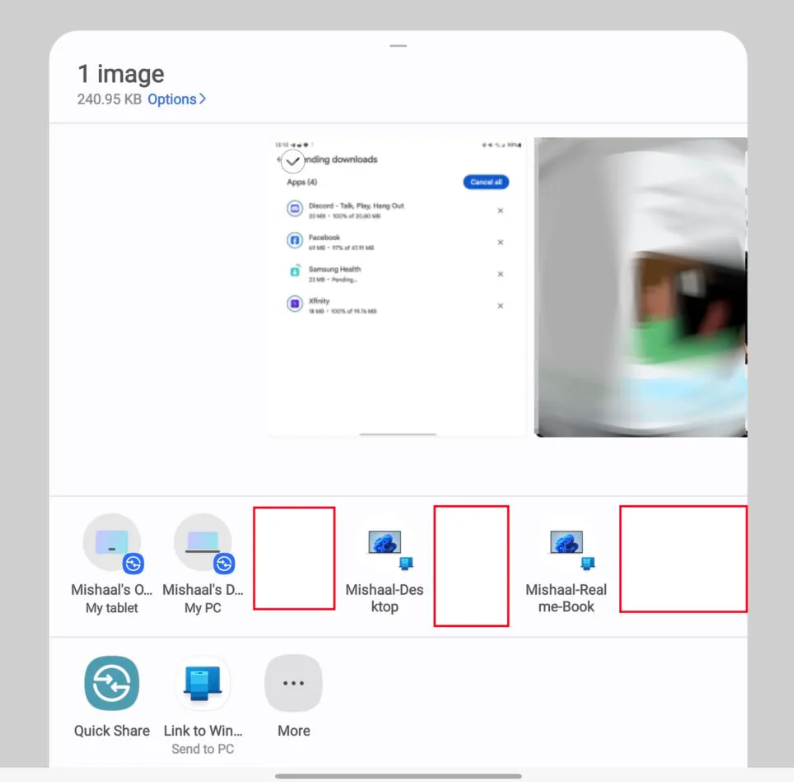
Task: Tap the 'My PC' label
Action: pos(203,608)
